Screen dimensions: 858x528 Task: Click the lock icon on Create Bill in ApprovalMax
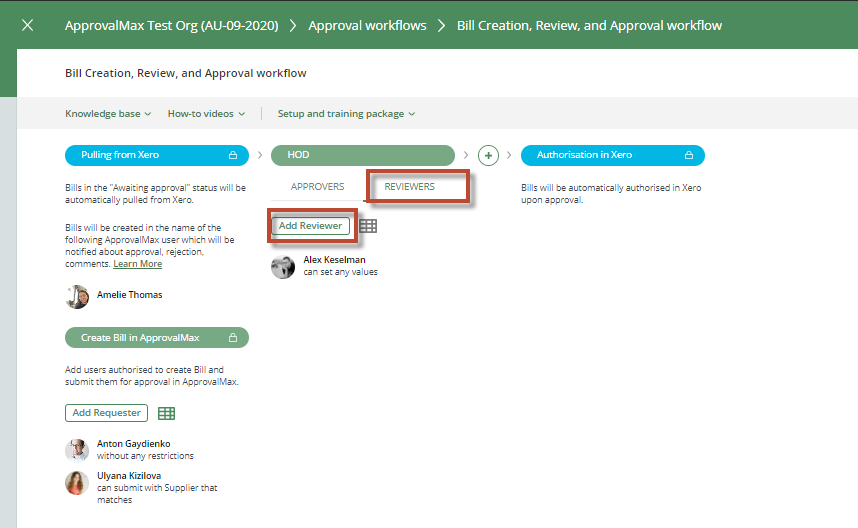point(233,338)
